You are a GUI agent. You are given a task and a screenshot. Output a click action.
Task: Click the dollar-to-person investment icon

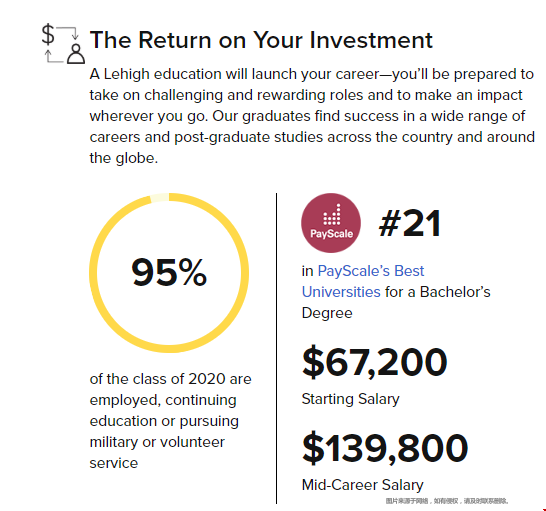(63, 44)
